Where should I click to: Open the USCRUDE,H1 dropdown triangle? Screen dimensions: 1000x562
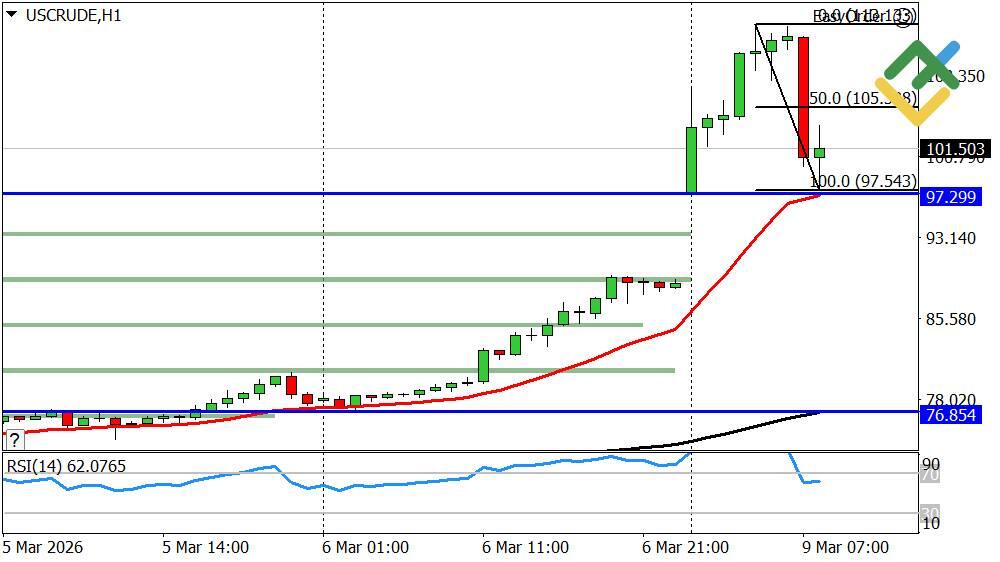10,16
